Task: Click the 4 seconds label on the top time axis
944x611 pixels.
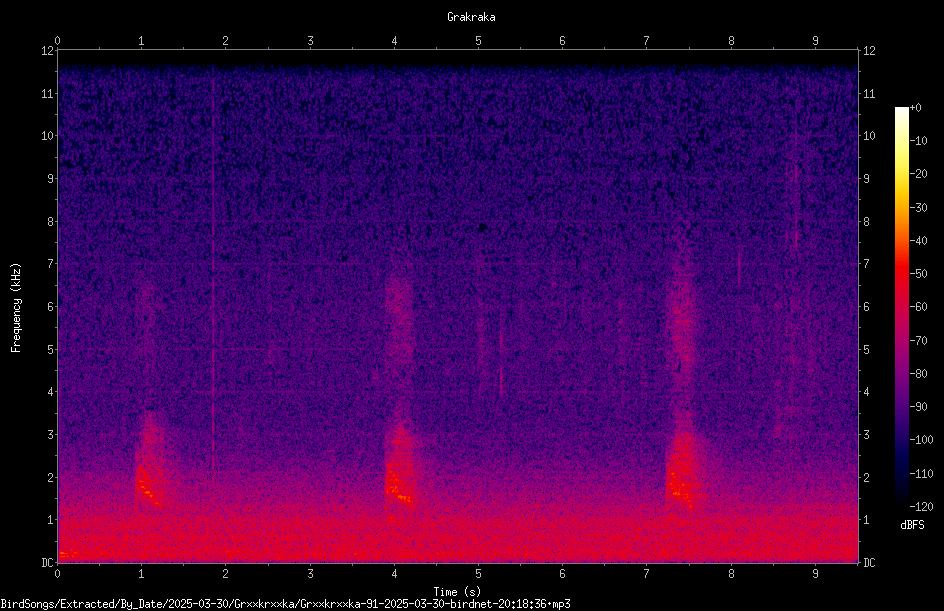Action: click(394, 41)
